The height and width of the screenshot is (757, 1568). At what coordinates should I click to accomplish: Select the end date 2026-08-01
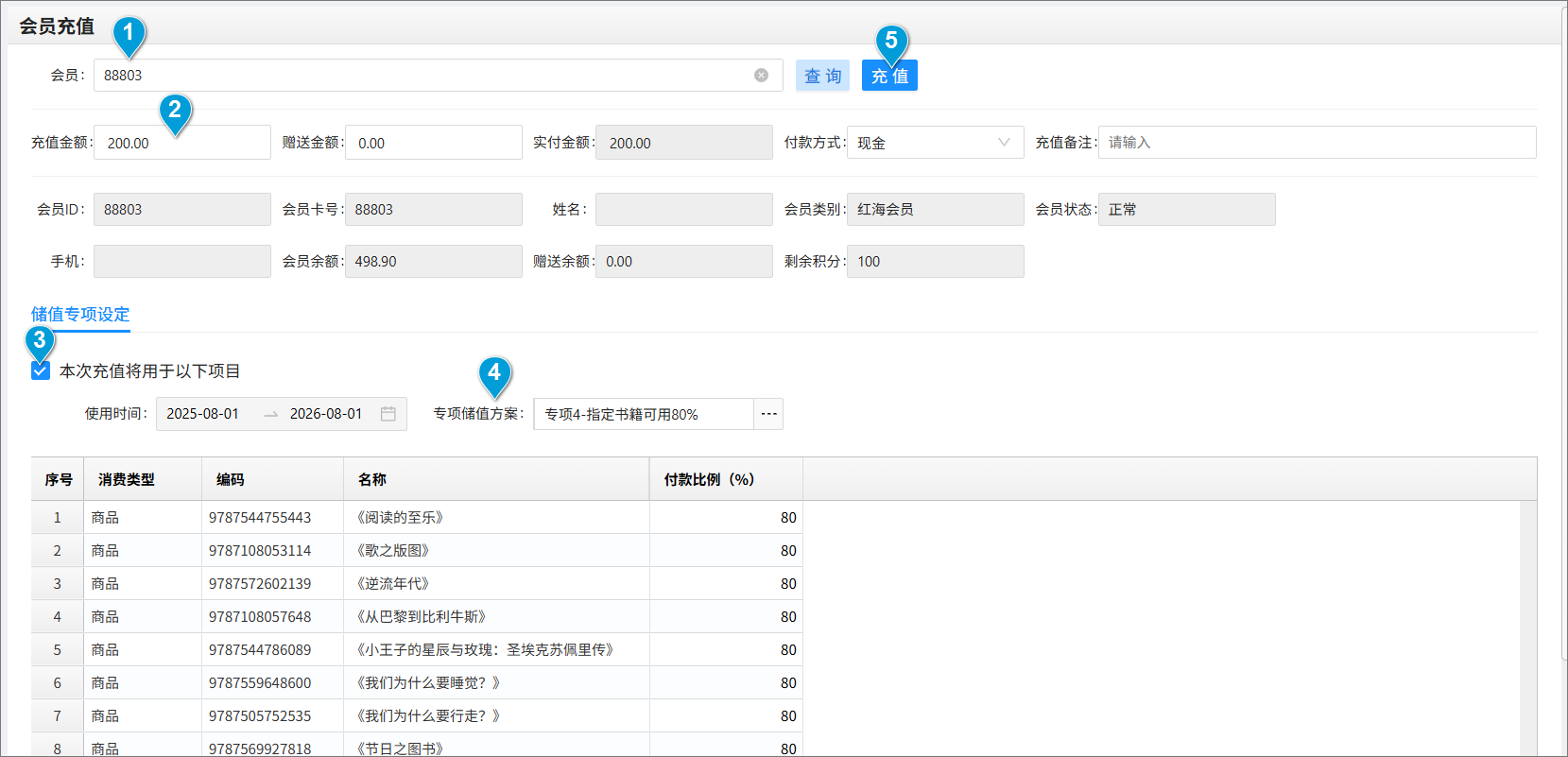point(326,414)
